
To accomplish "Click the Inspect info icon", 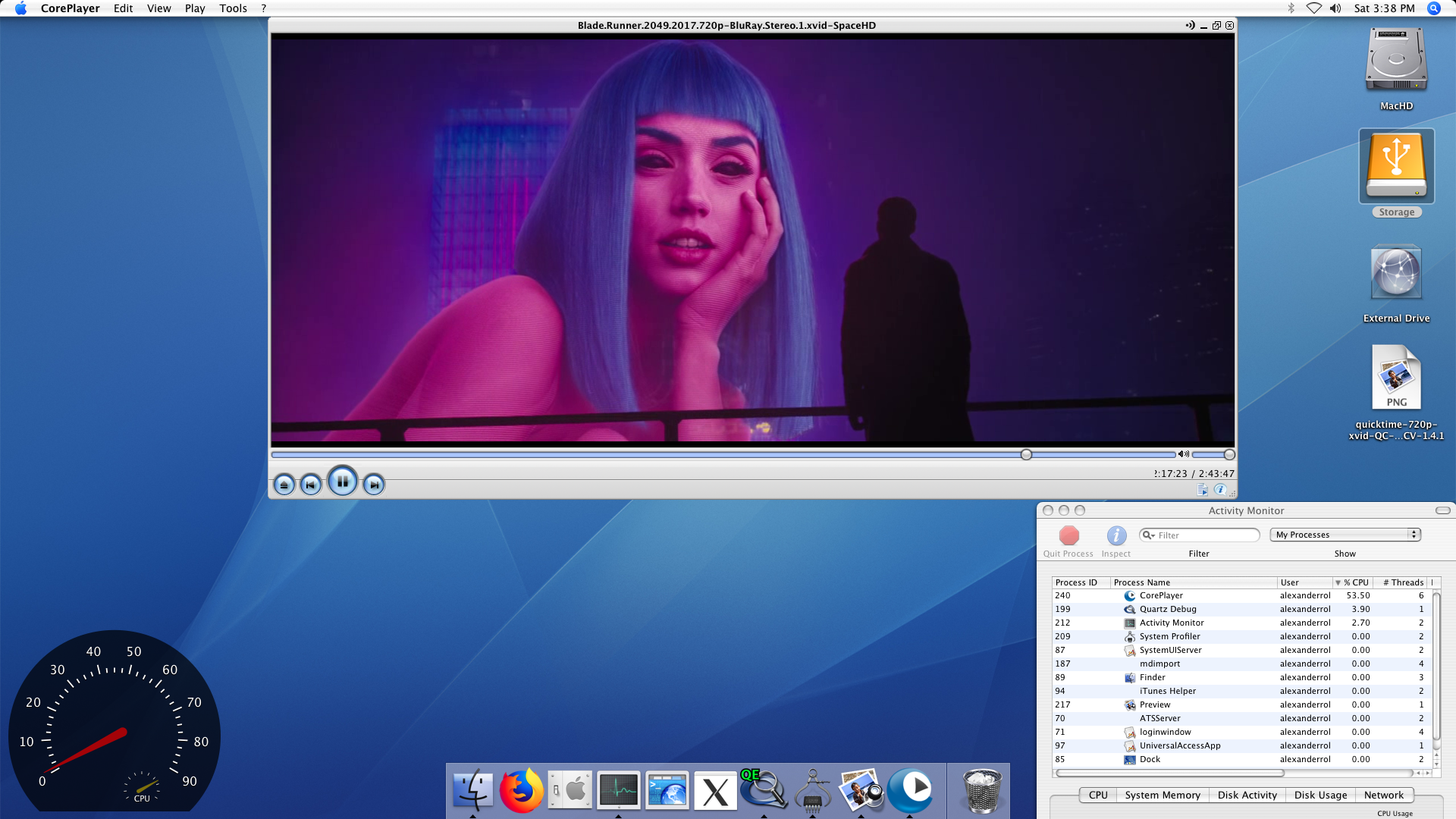I will tap(1116, 535).
